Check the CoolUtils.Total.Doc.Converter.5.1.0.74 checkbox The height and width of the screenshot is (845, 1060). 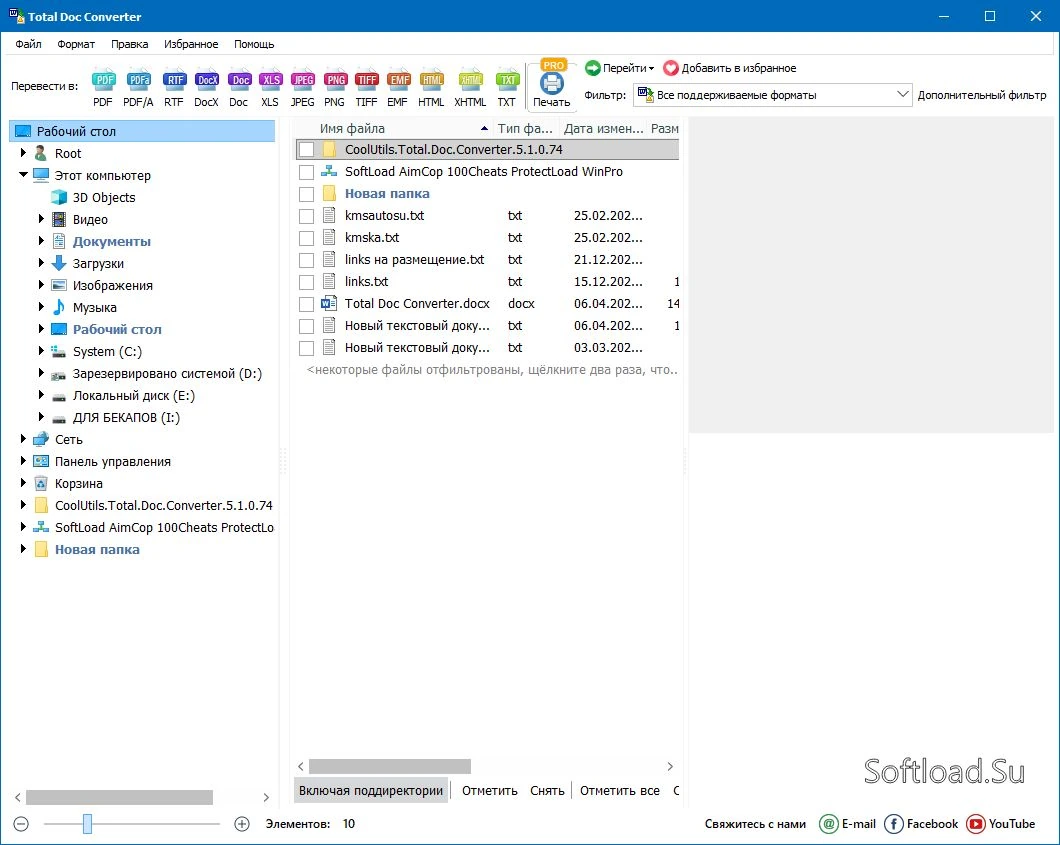pos(306,150)
